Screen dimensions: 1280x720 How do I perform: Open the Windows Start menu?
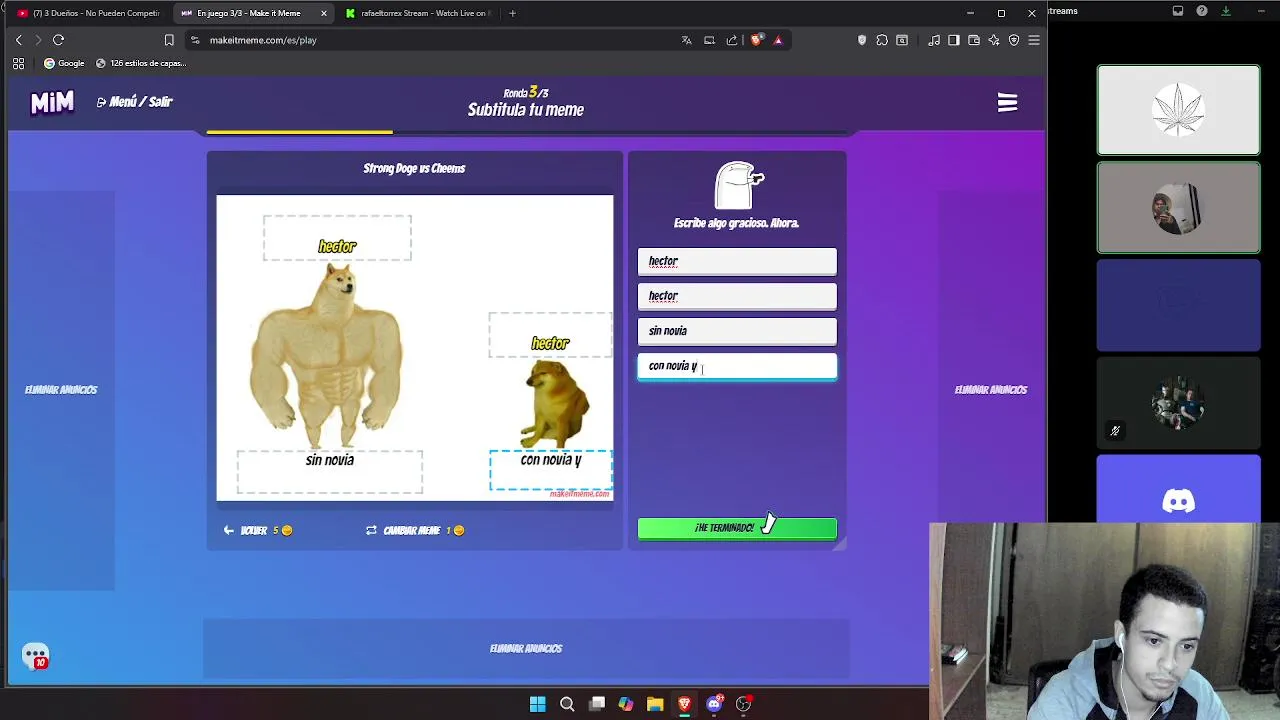[x=538, y=704]
